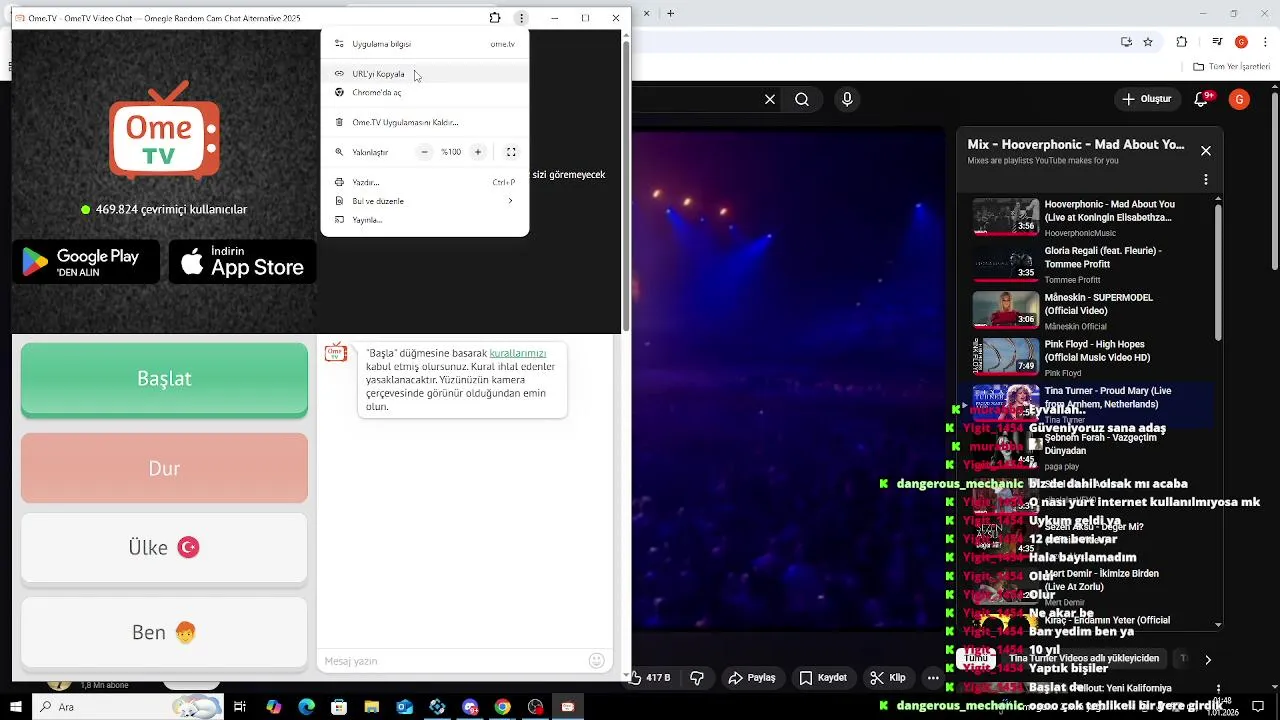Open a new tab in Chrome window
The image size is (1280, 720).
coord(670,14)
